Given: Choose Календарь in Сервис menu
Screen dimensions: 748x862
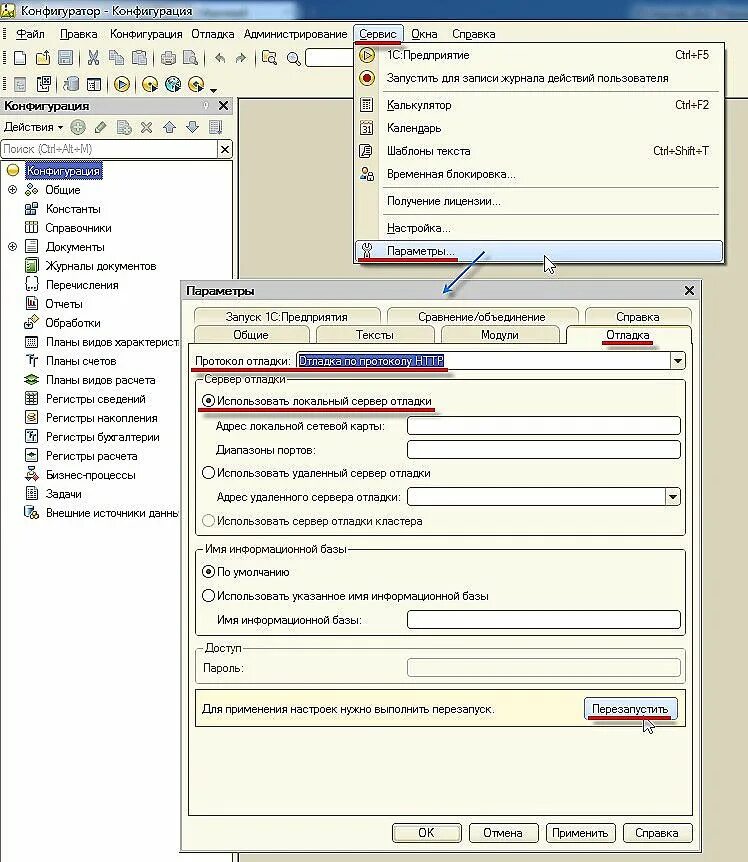Looking at the screenshot, I should click(x=539, y=128).
